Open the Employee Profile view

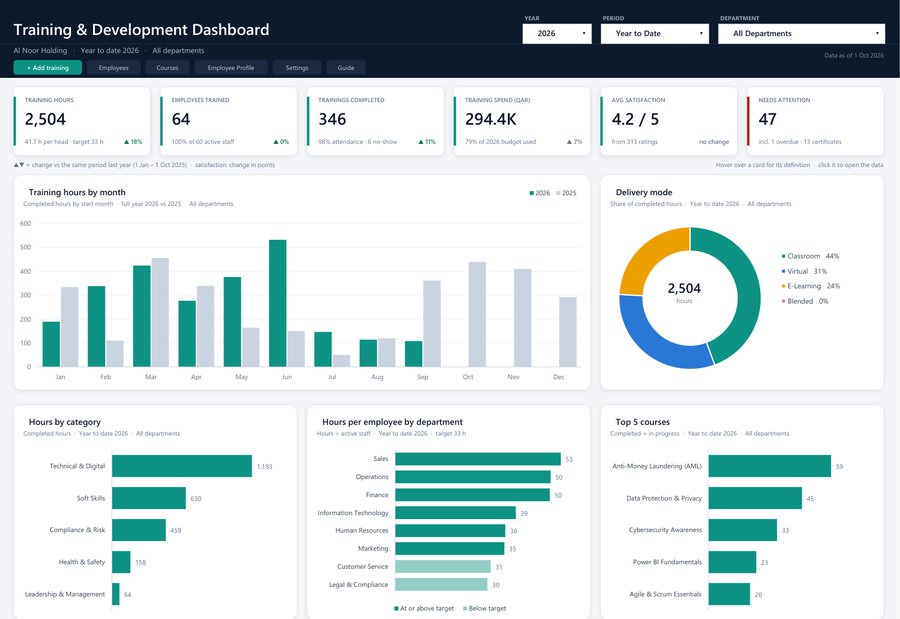(231, 68)
